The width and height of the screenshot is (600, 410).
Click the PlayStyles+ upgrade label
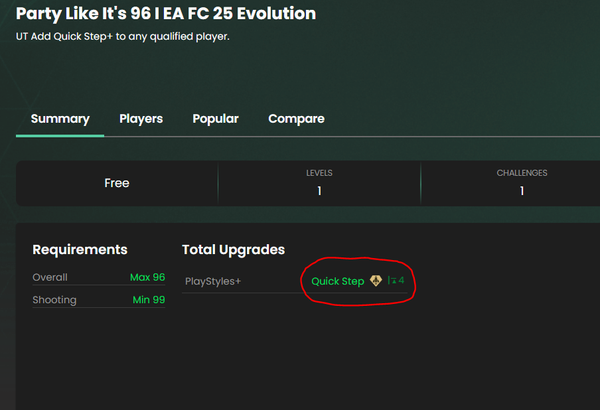[x=213, y=281]
